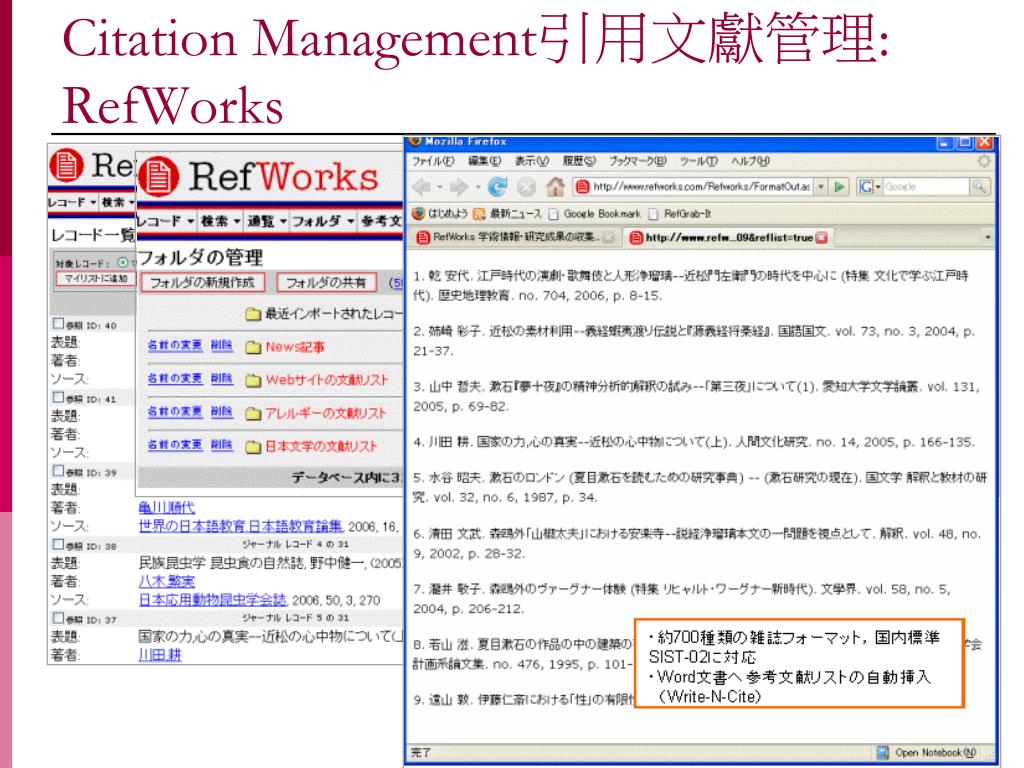
Task: Open the URL history dropdown arrow
Action: coord(822,187)
